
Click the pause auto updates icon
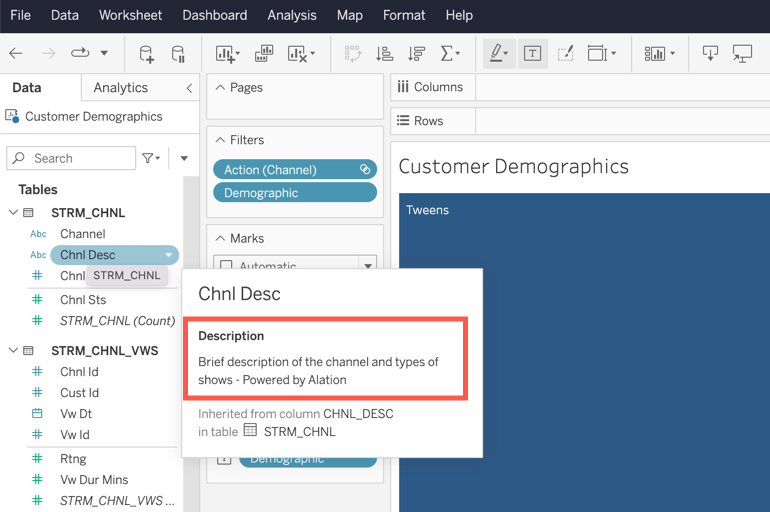click(x=178, y=54)
